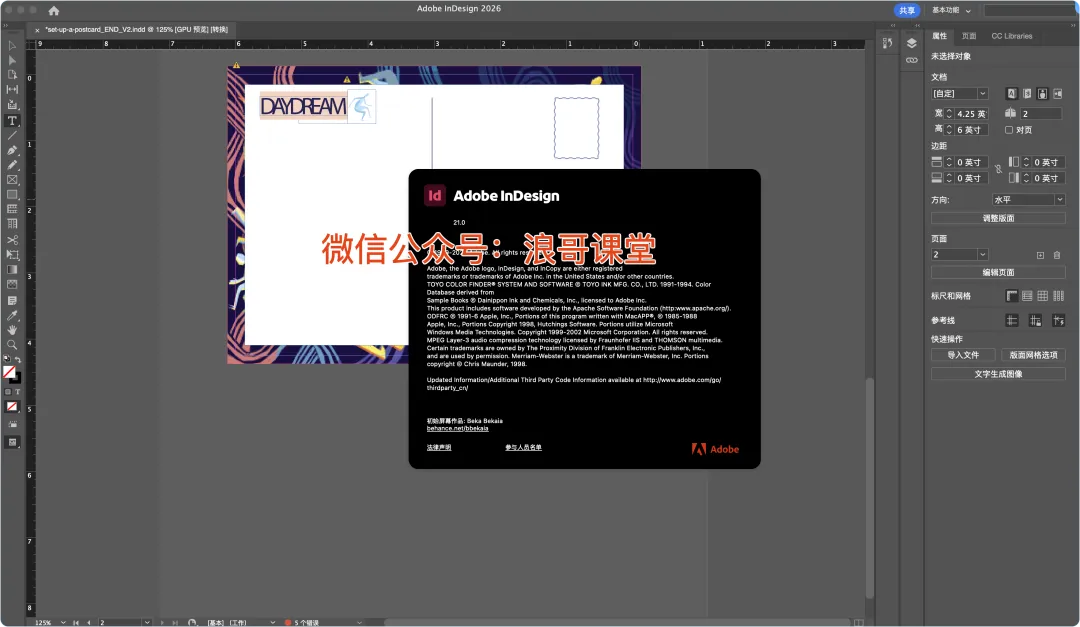Open the 125% zoom level dropdown

(x=63, y=622)
